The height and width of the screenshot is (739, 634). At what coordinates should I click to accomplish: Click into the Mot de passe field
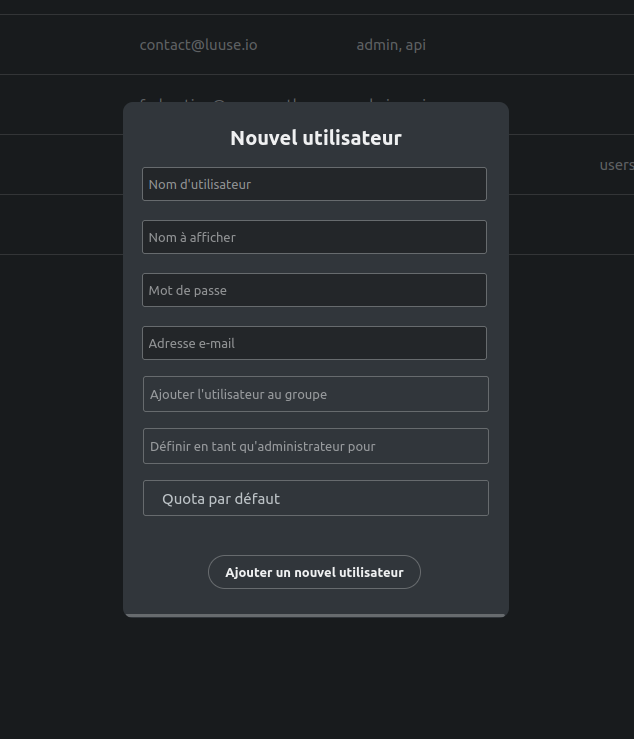coord(314,290)
